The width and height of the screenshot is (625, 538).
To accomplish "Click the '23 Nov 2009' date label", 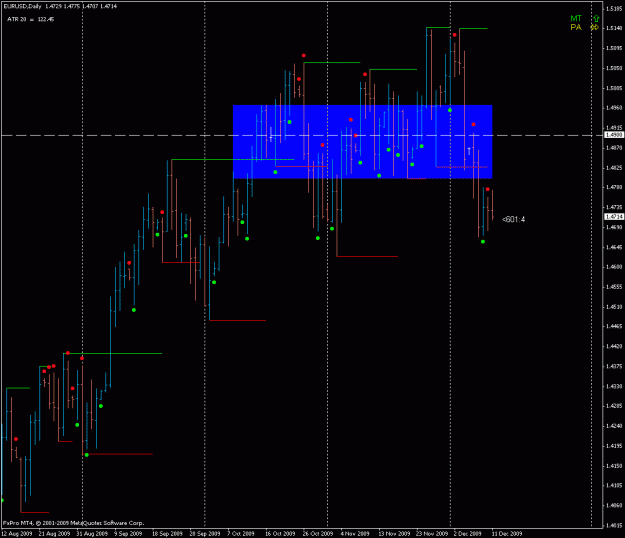I will [x=432, y=534].
